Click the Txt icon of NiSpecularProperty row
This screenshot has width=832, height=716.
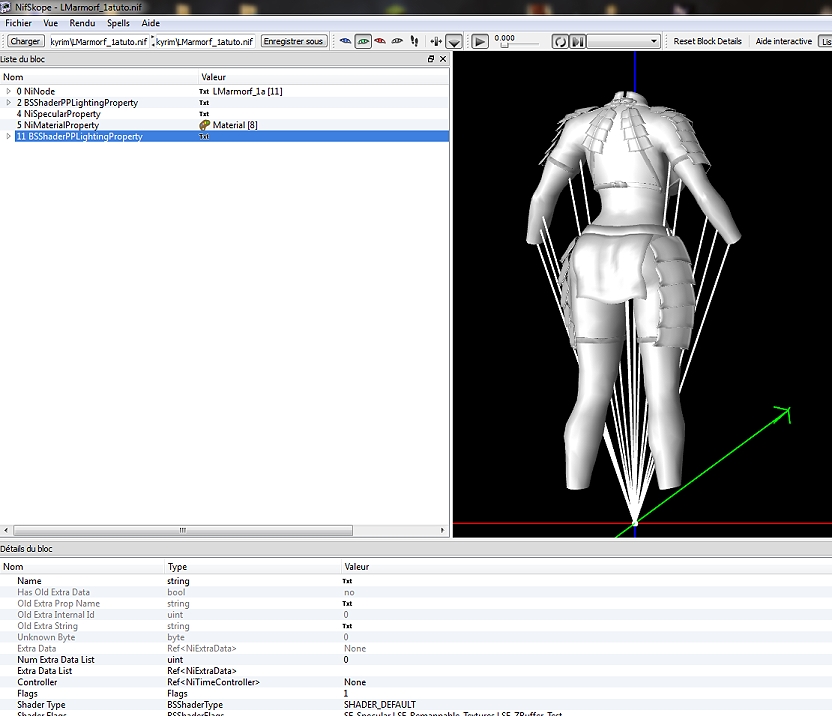point(204,114)
